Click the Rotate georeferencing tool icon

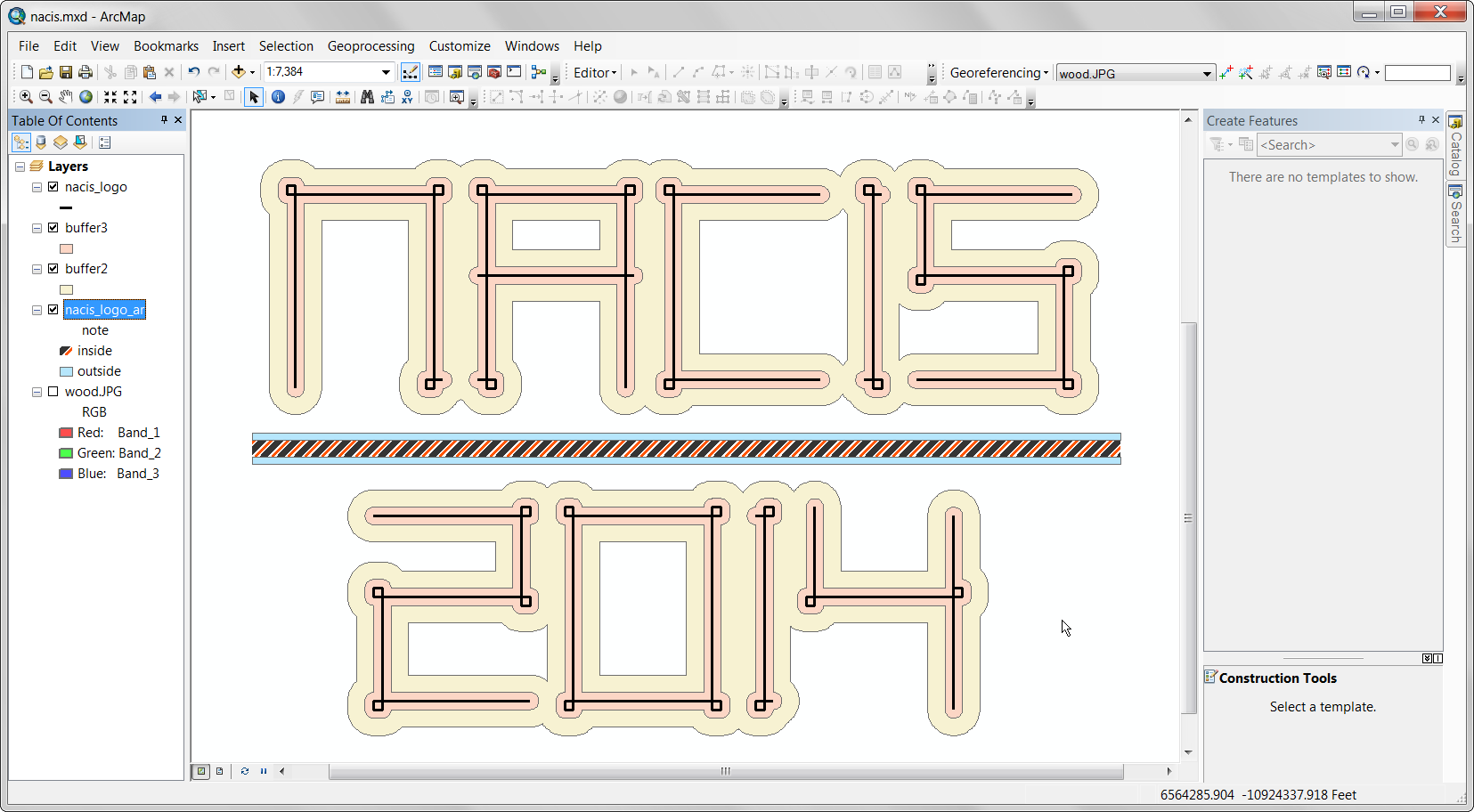pyautogui.click(x=1364, y=72)
